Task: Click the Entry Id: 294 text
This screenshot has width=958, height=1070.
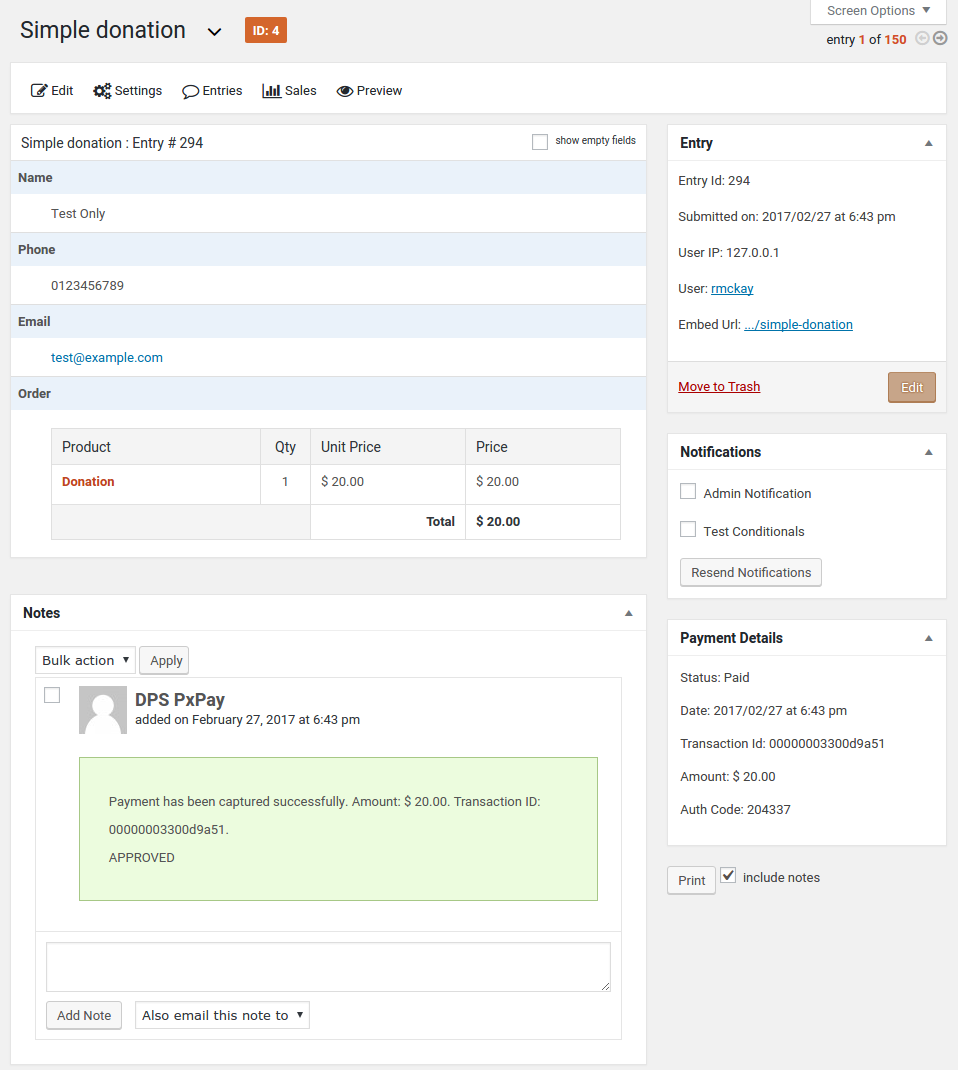Action: pyautogui.click(x=714, y=181)
